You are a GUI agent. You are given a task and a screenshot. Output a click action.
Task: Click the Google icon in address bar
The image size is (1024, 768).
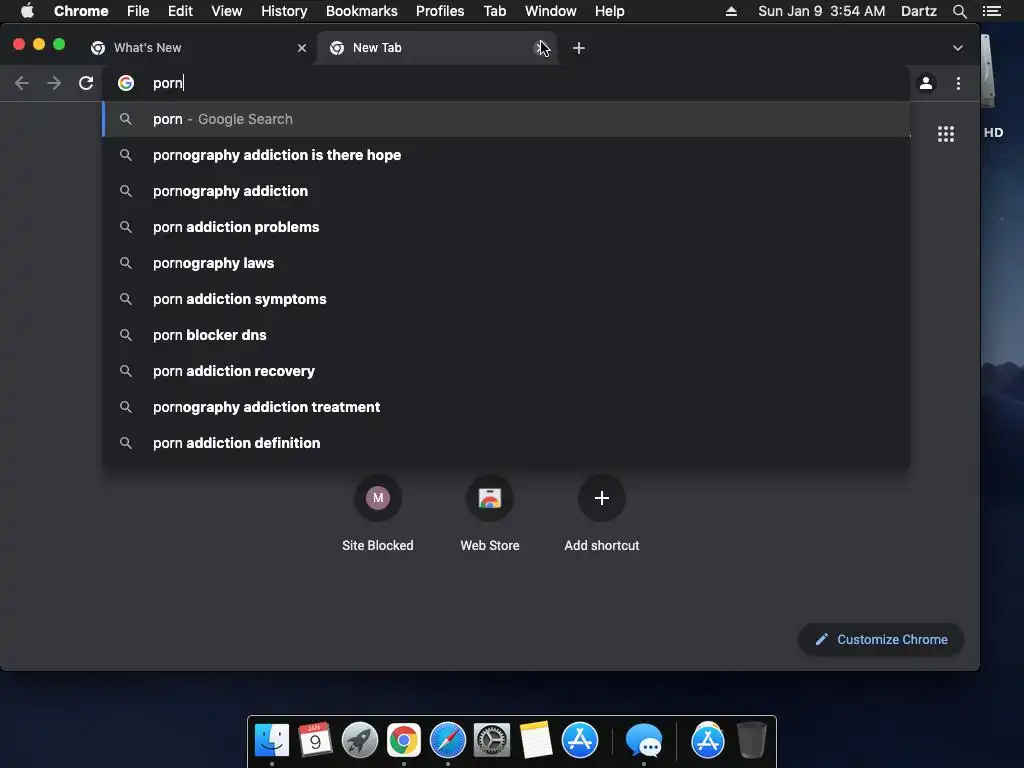[126, 83]
